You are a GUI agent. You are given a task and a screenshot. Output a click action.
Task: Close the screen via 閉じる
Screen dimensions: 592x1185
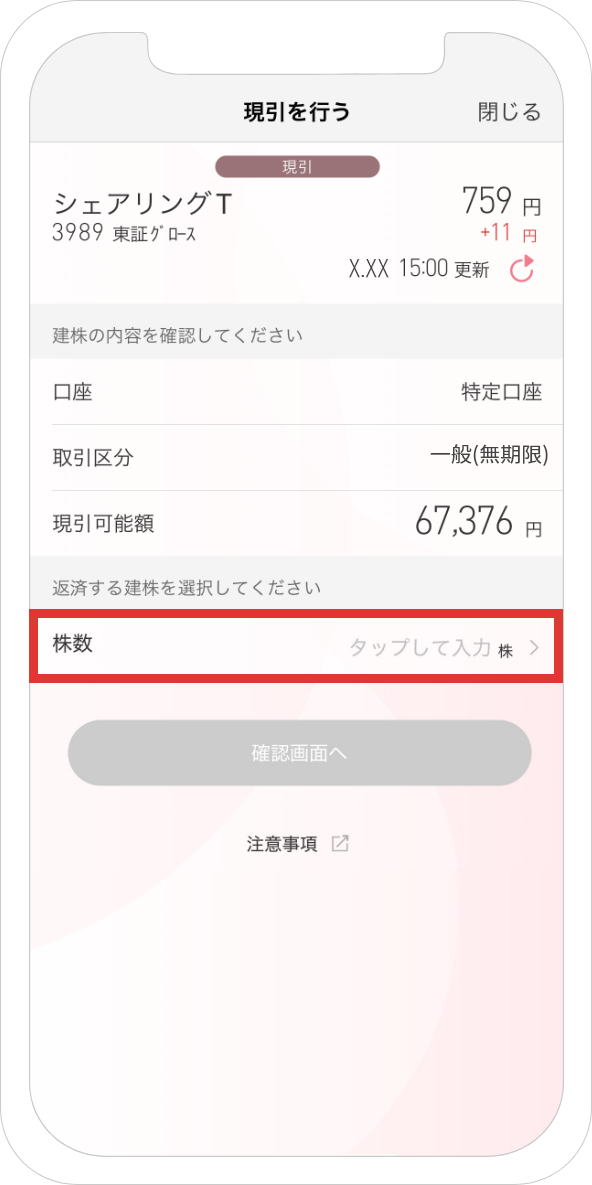click(x=510, y=112)
